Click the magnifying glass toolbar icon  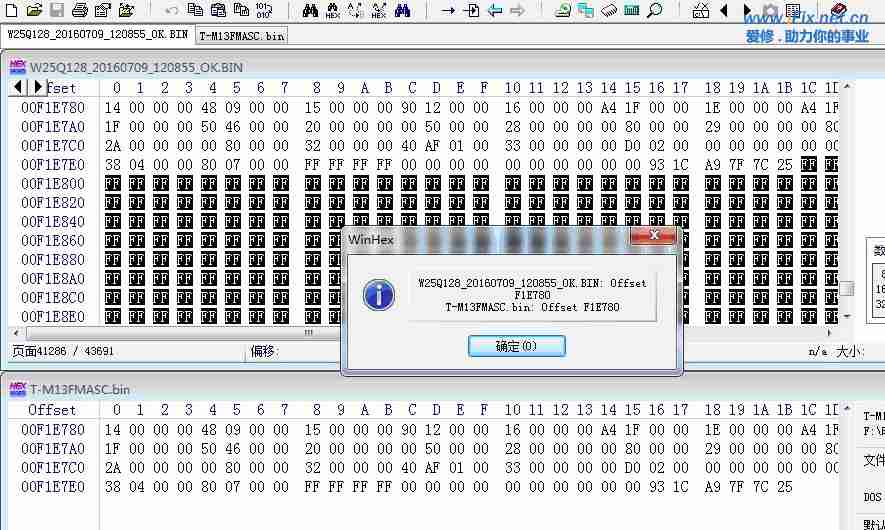(655, 11)
